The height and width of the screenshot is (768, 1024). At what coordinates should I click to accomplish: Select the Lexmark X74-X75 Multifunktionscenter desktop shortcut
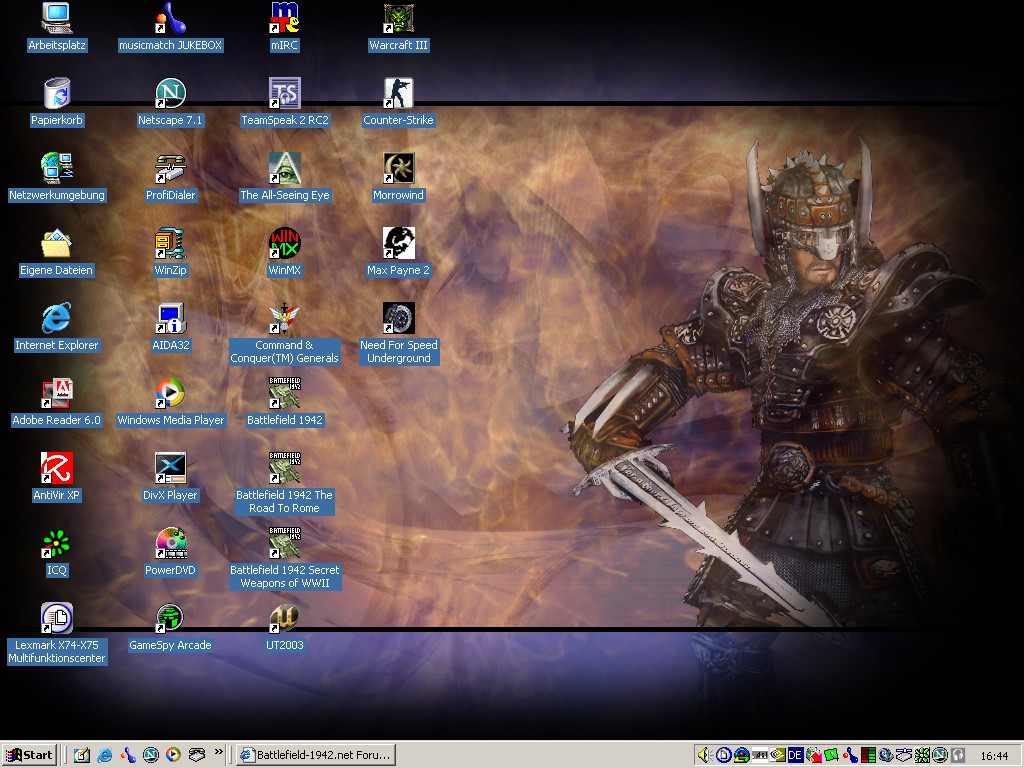[57, 633]
